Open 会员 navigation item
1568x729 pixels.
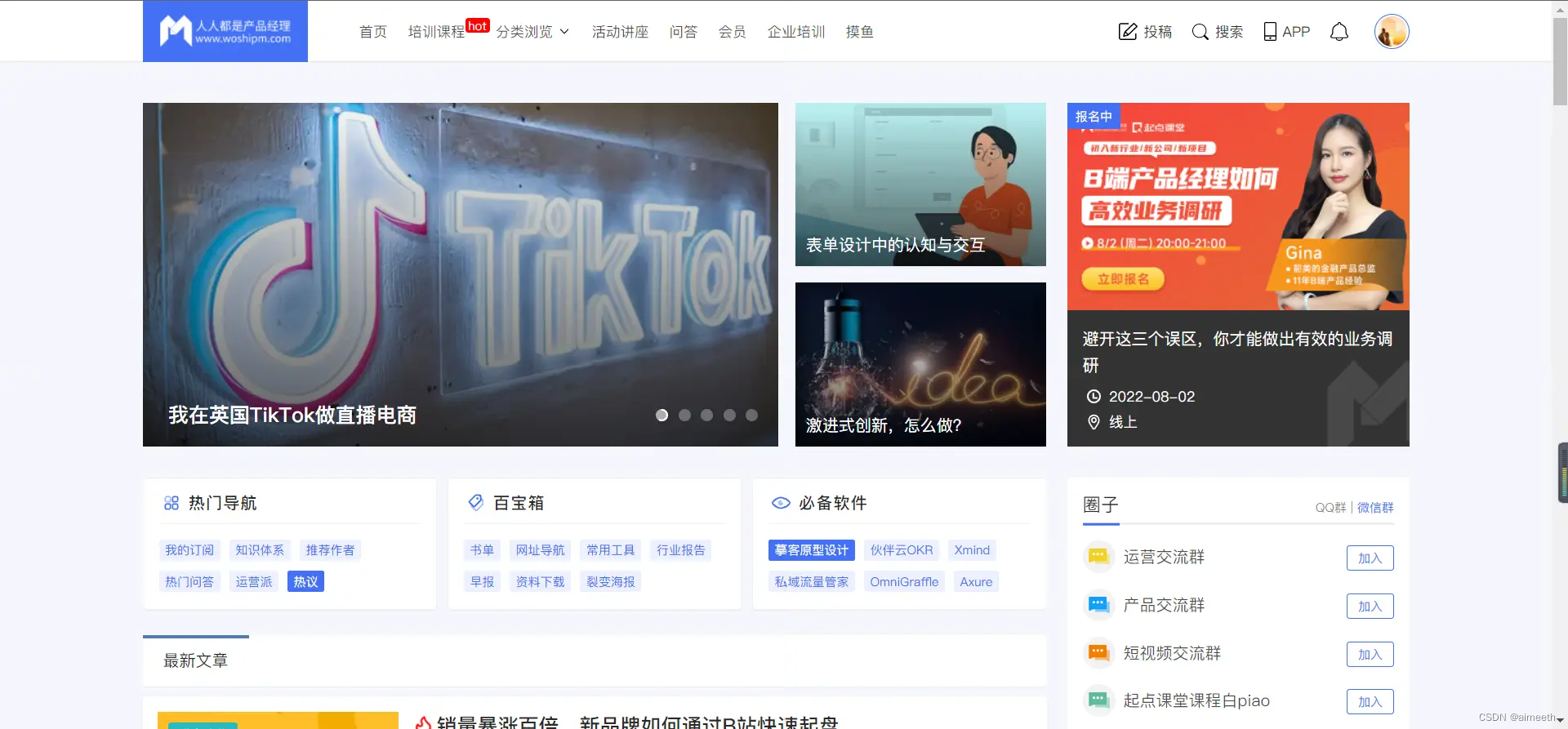(733, 32)
